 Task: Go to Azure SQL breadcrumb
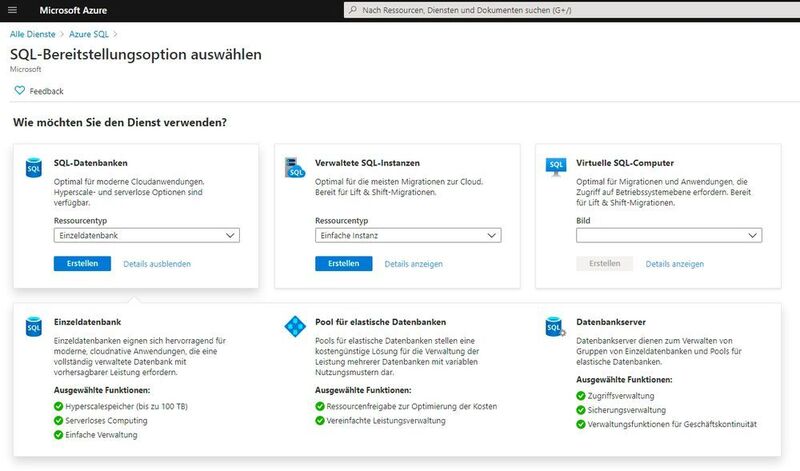pyautogui.click(x=89, y=34)
